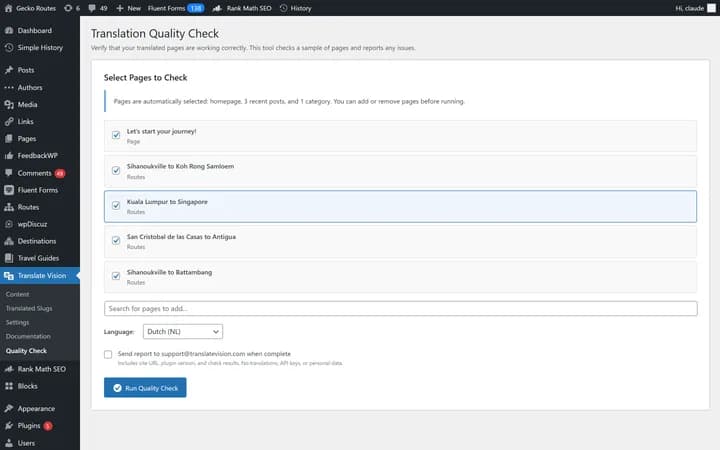
Task: Click the Dashboard gauge icon in the sidebar
Action: (x=9, y=30)
